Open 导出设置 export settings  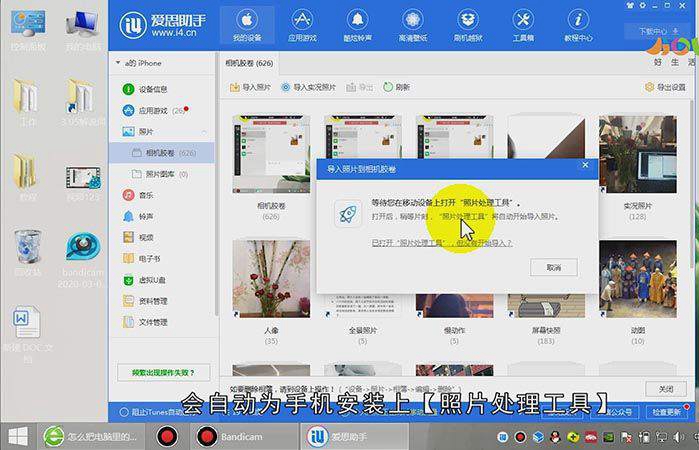pyautogui.click(x=665, y=87)
